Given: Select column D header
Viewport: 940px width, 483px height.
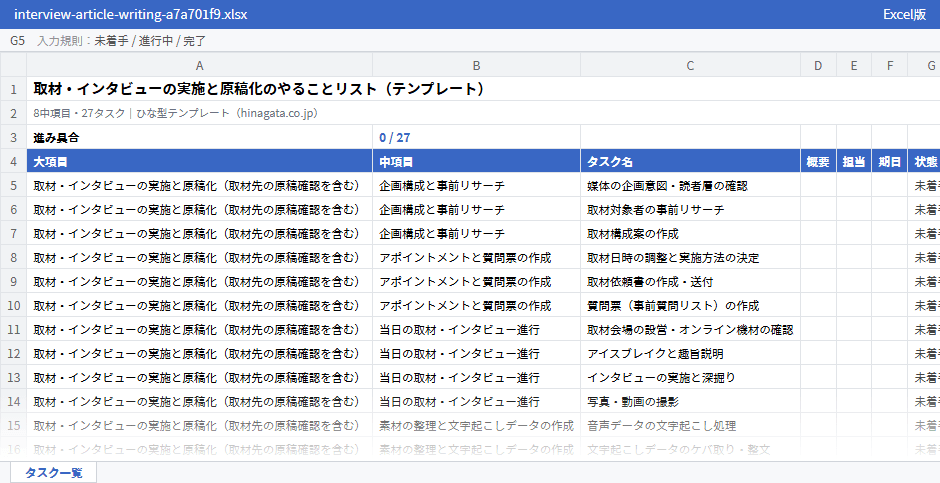Looking at the screenshot, I should point(818,65).
